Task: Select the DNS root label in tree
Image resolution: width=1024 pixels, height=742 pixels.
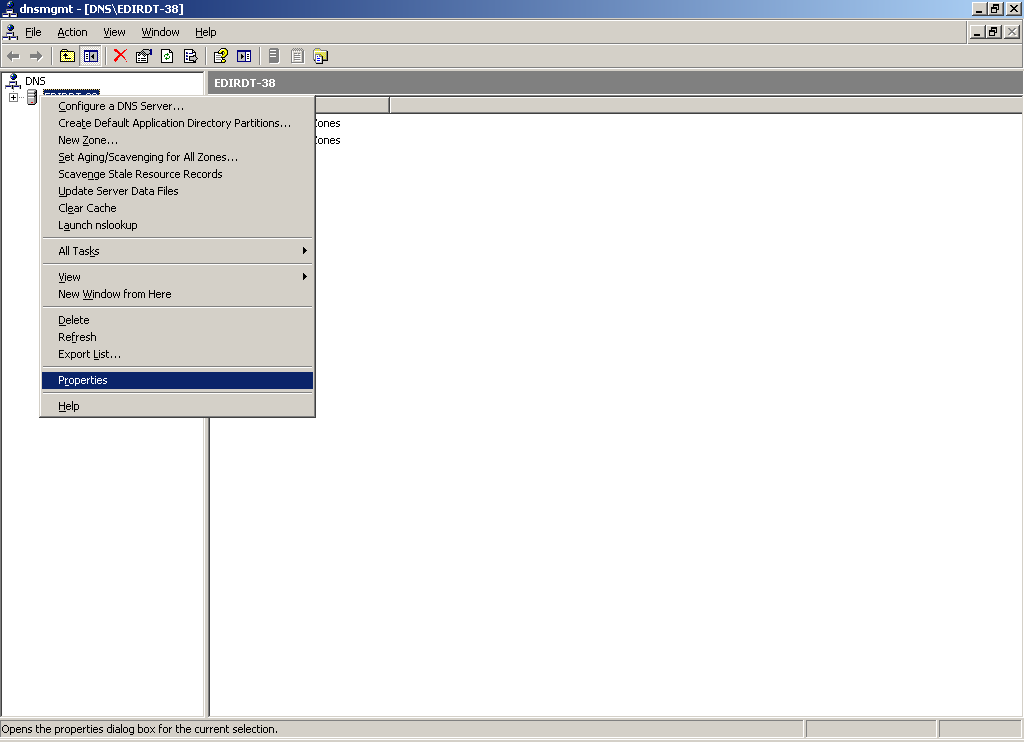Action: (35, 81)
